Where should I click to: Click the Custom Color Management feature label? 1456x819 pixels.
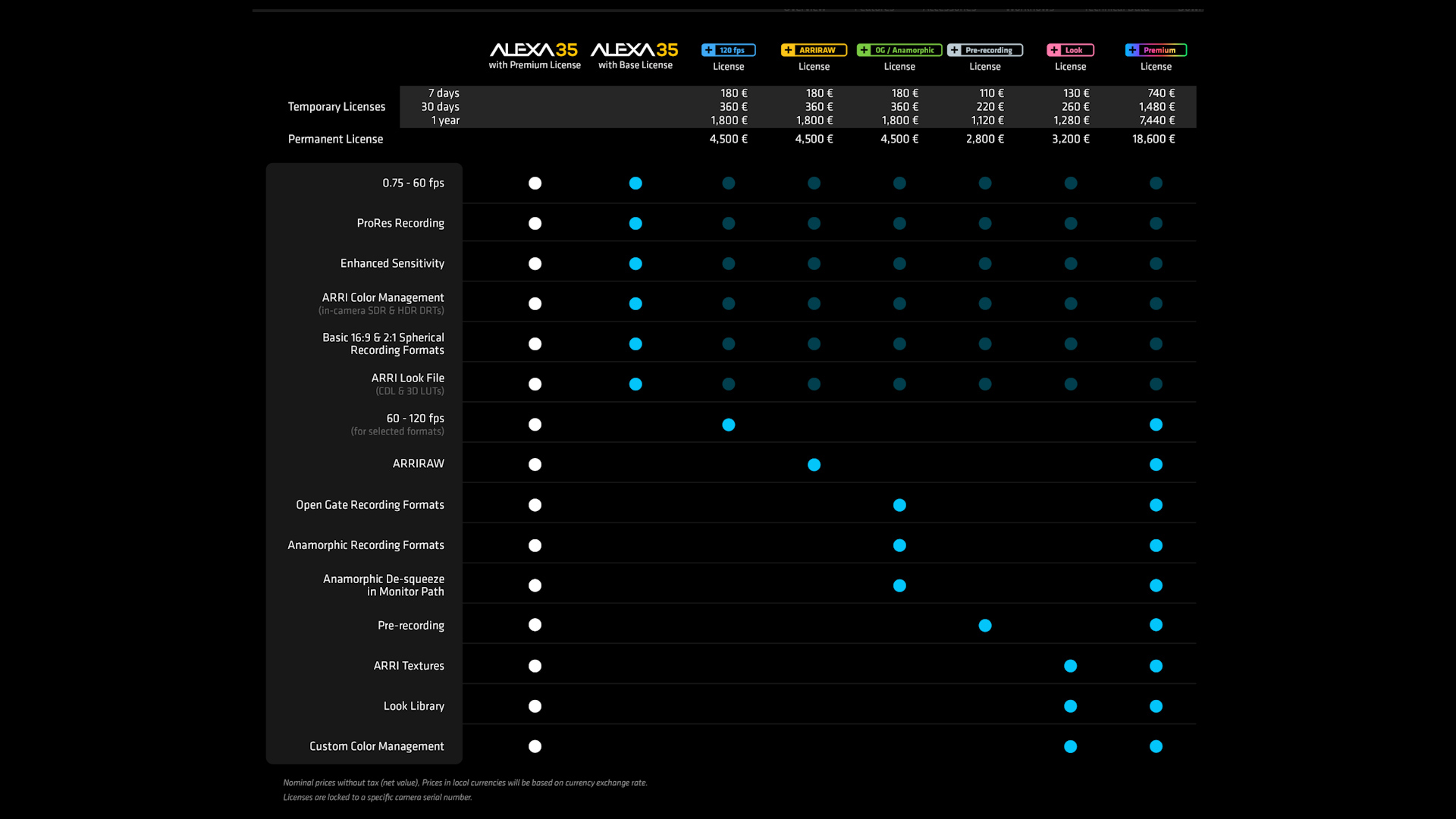pos(376,746)
